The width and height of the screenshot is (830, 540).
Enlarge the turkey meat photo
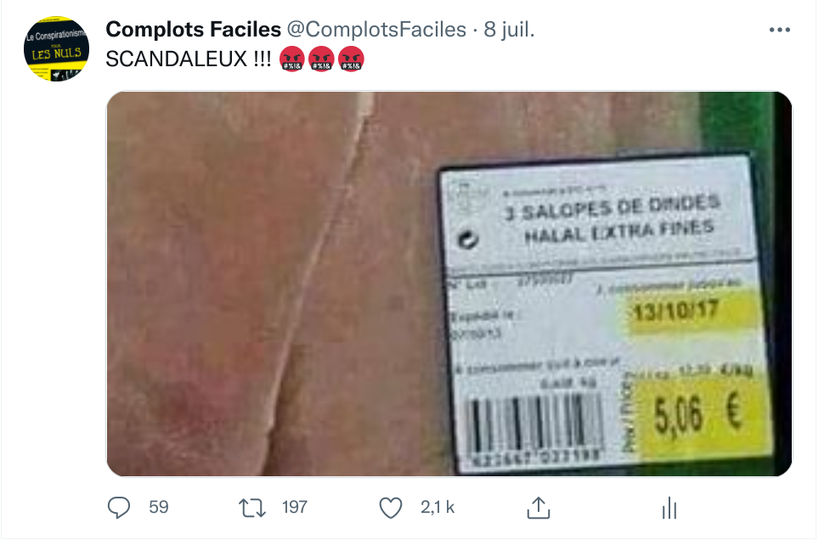point(449,284)
